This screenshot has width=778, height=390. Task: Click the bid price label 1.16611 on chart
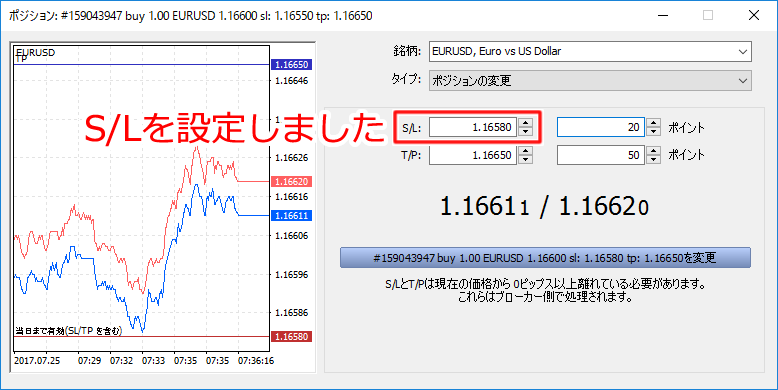coord(291,215)
